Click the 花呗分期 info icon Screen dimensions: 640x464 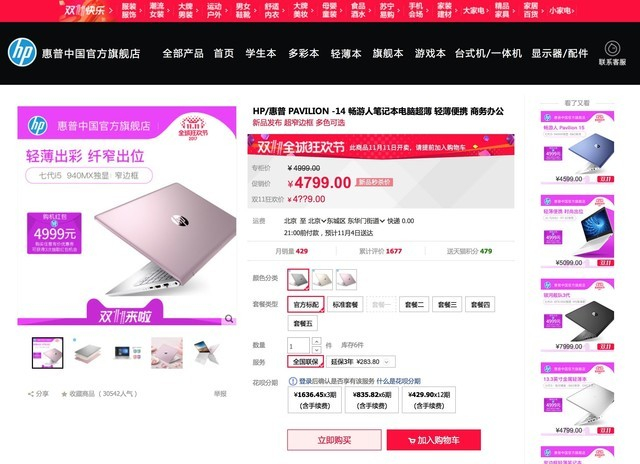tap(293, 381)
